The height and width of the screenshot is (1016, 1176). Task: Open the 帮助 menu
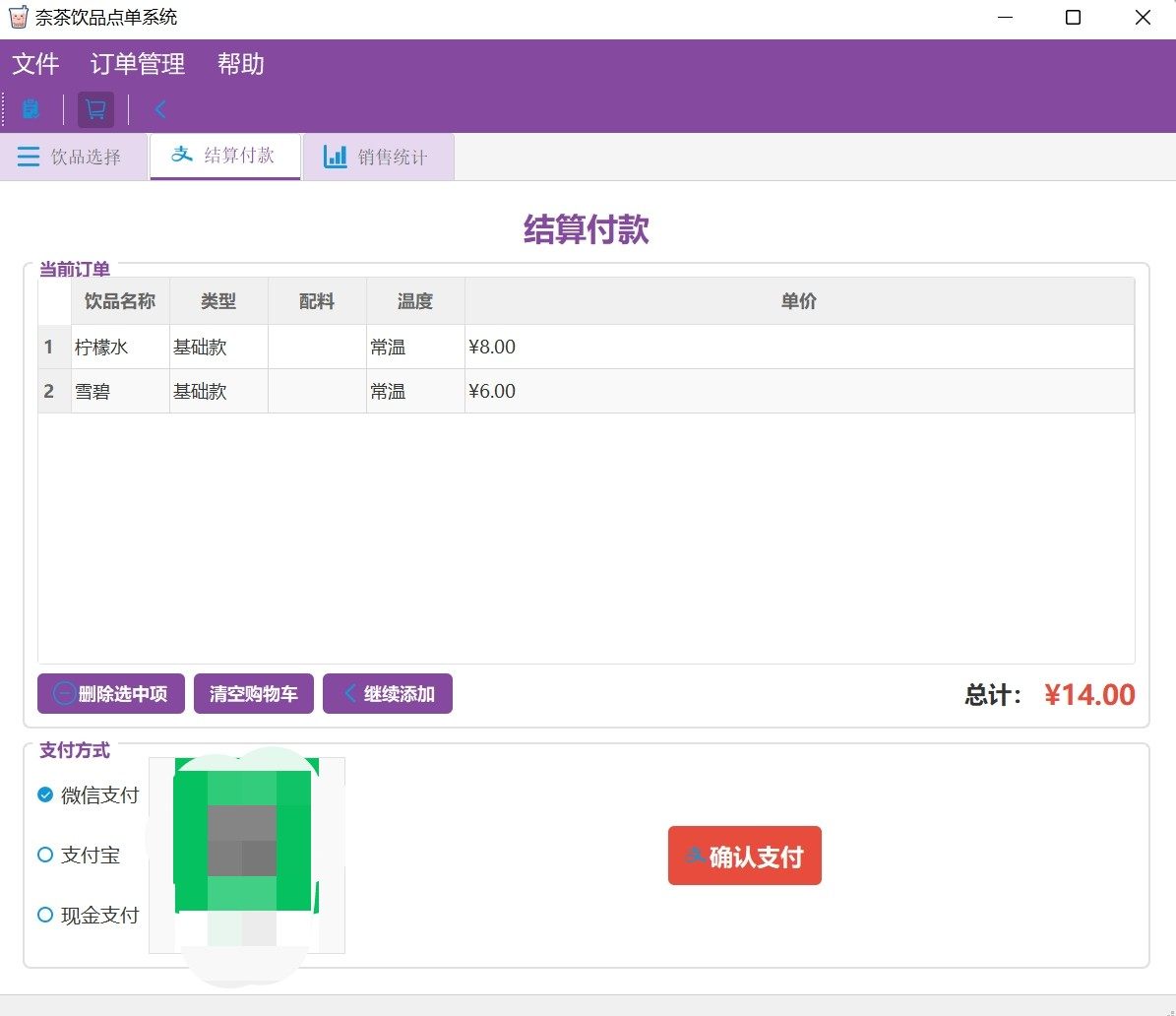(241, 64)
